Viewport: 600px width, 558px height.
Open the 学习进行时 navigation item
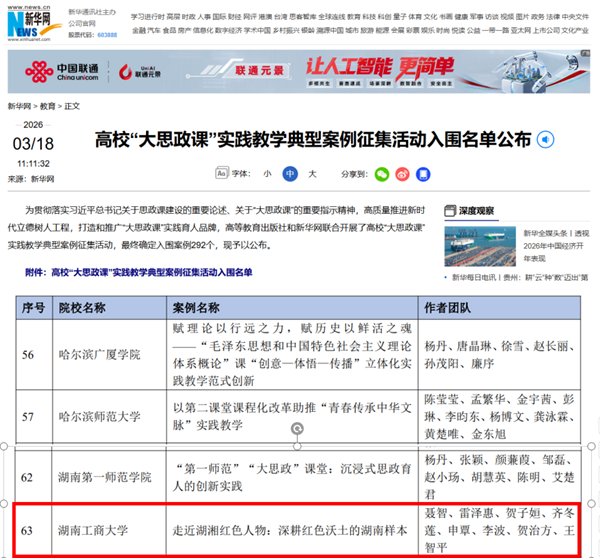[x=148, y=18]
